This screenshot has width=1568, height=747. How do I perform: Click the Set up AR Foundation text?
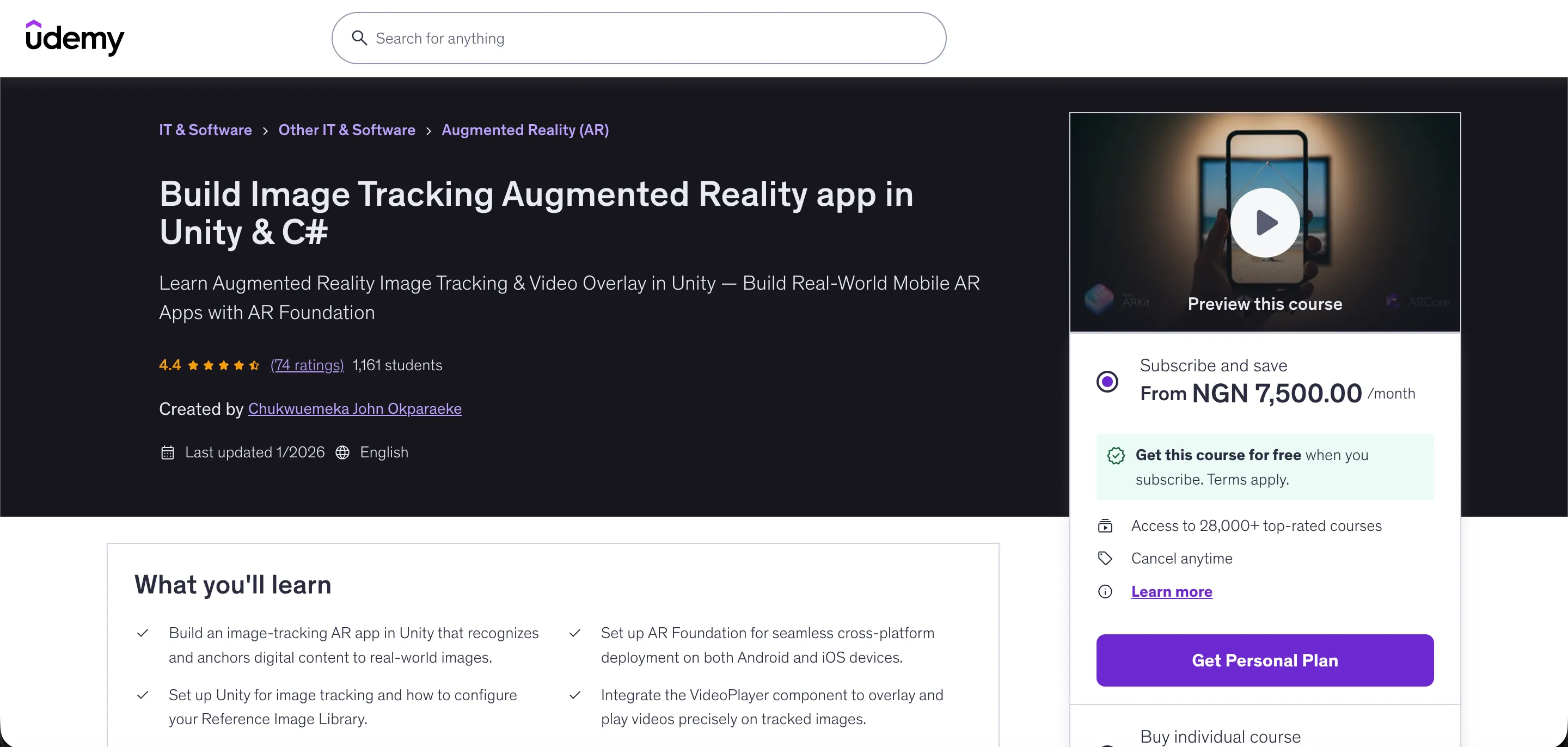tap(768, 645)
